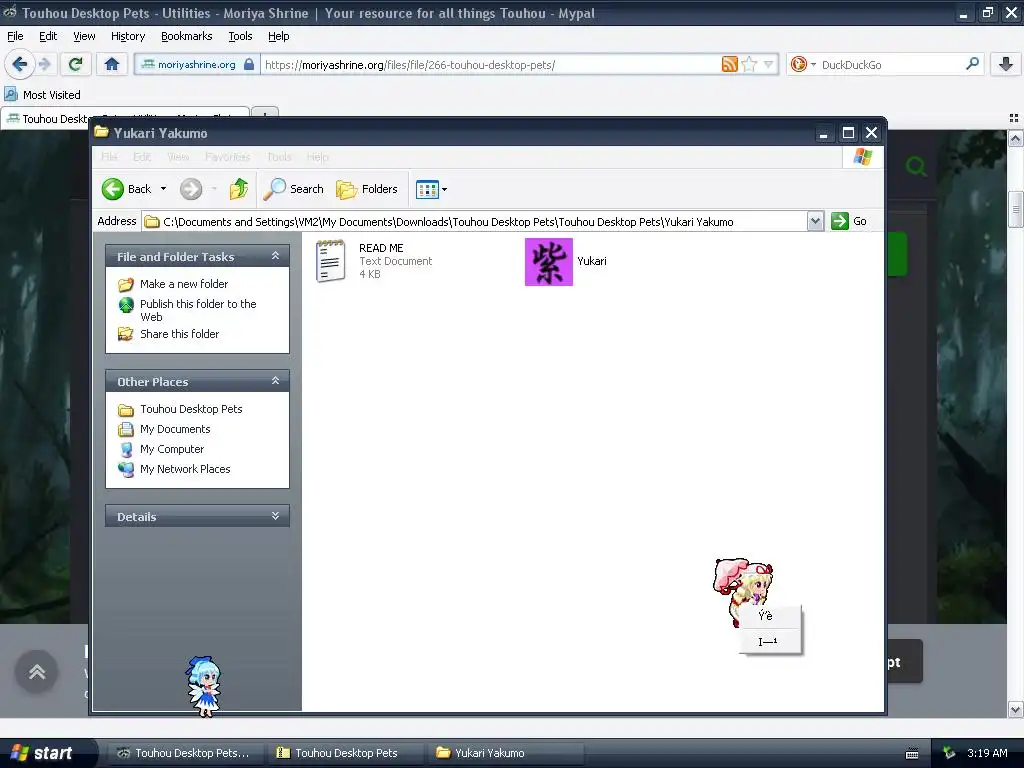
Task: Select the purple Yukari application icon
Action: pyautogui.click(x=549, y=261)
